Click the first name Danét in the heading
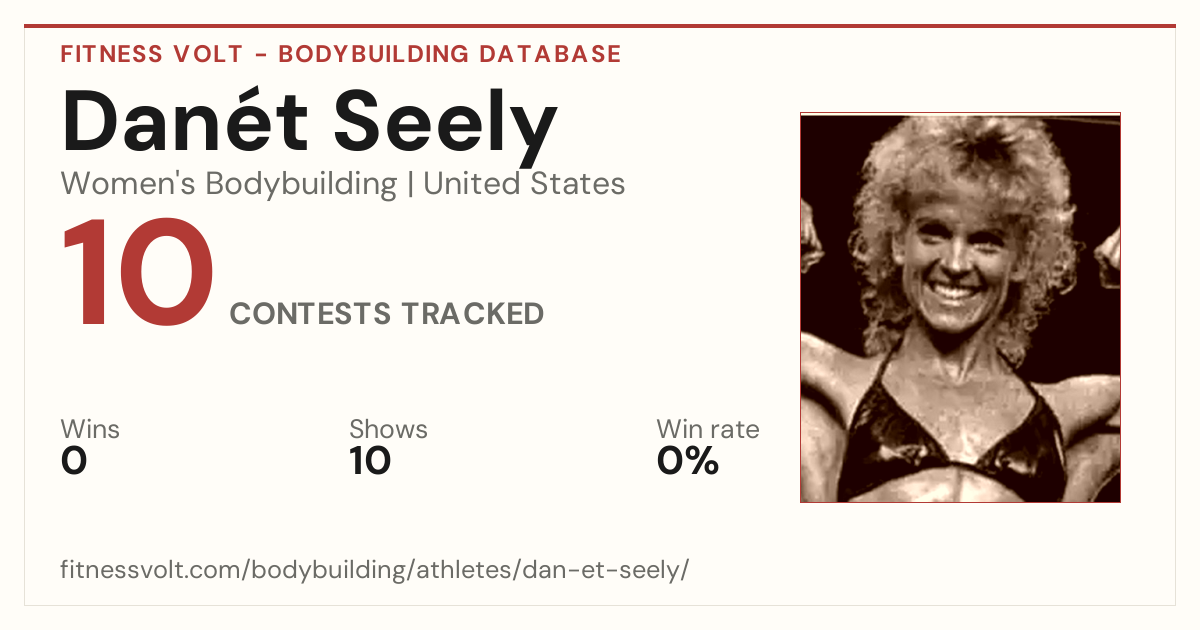This screenshot has width=1200, height=630. click(x=187, y=119)
